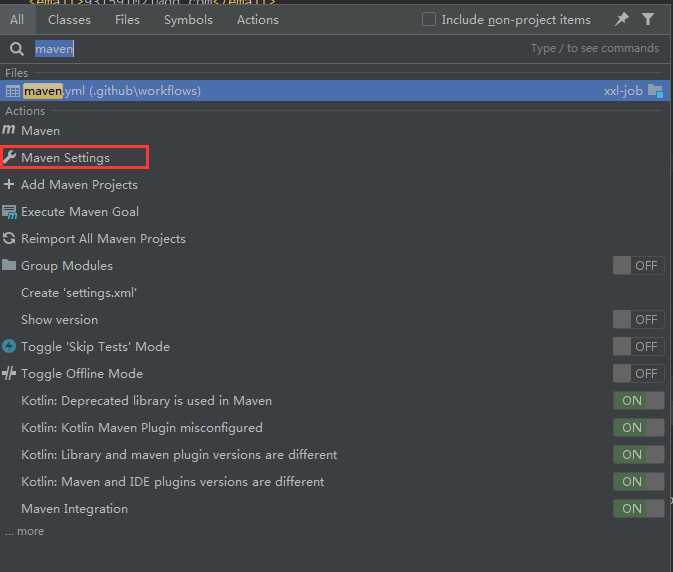Disable Kotlin Maven Plugin misconfigured switch
Screen dimensions: 673x572
point(638,428)
